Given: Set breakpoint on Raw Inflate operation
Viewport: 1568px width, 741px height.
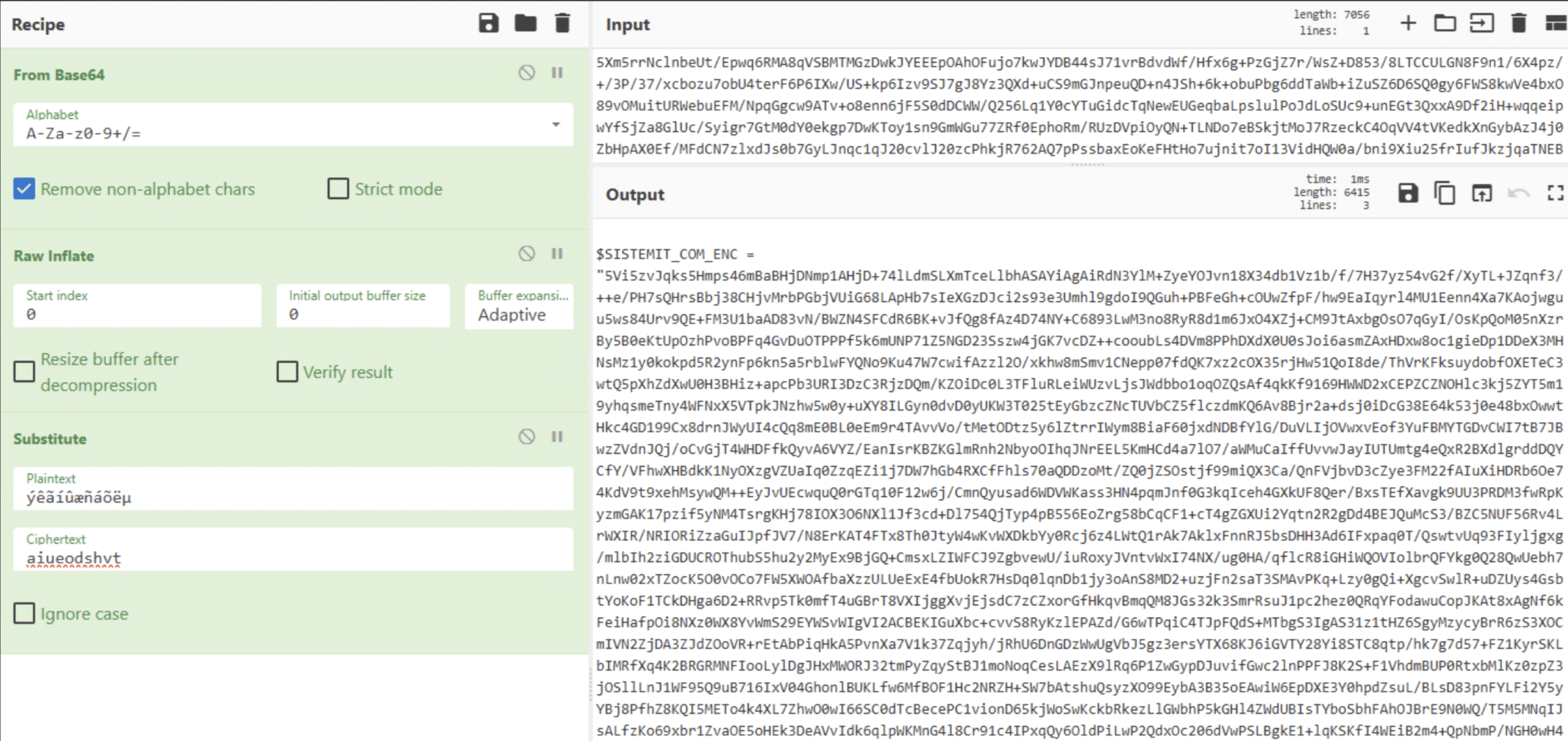Looking at the screenshot, I should click(x=557, y=254).
